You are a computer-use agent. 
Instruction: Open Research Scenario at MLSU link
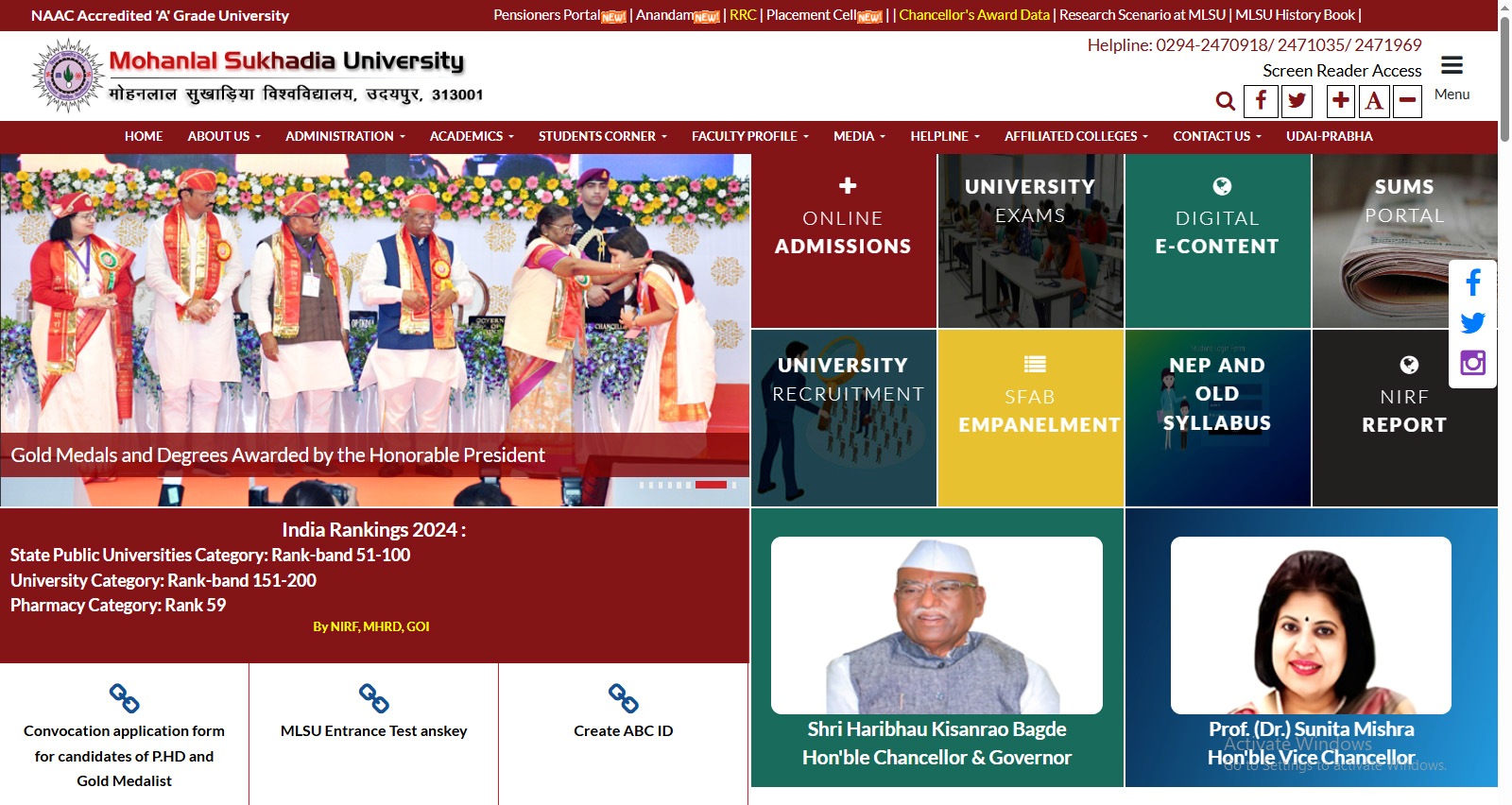(1143, 15)
